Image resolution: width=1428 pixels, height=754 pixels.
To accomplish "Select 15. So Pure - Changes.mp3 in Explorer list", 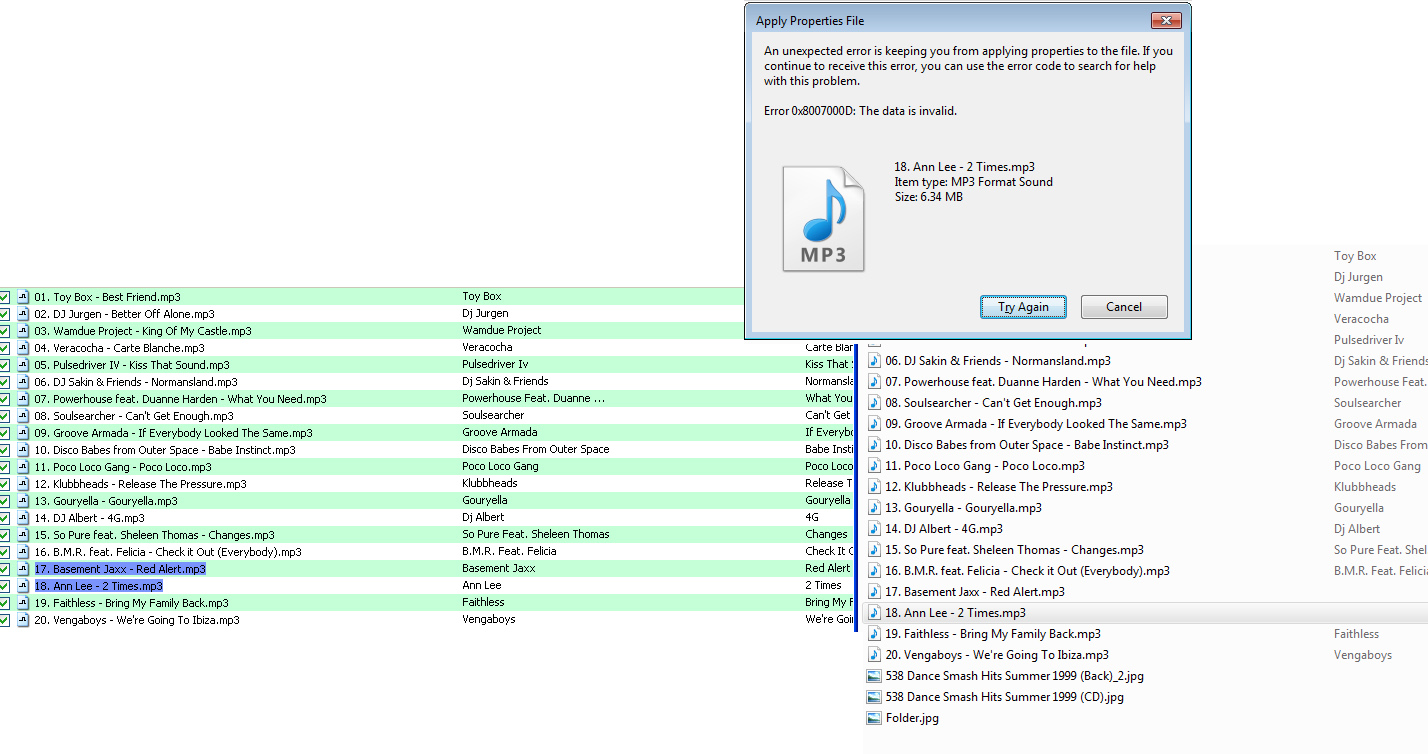I will point(1014,550).
